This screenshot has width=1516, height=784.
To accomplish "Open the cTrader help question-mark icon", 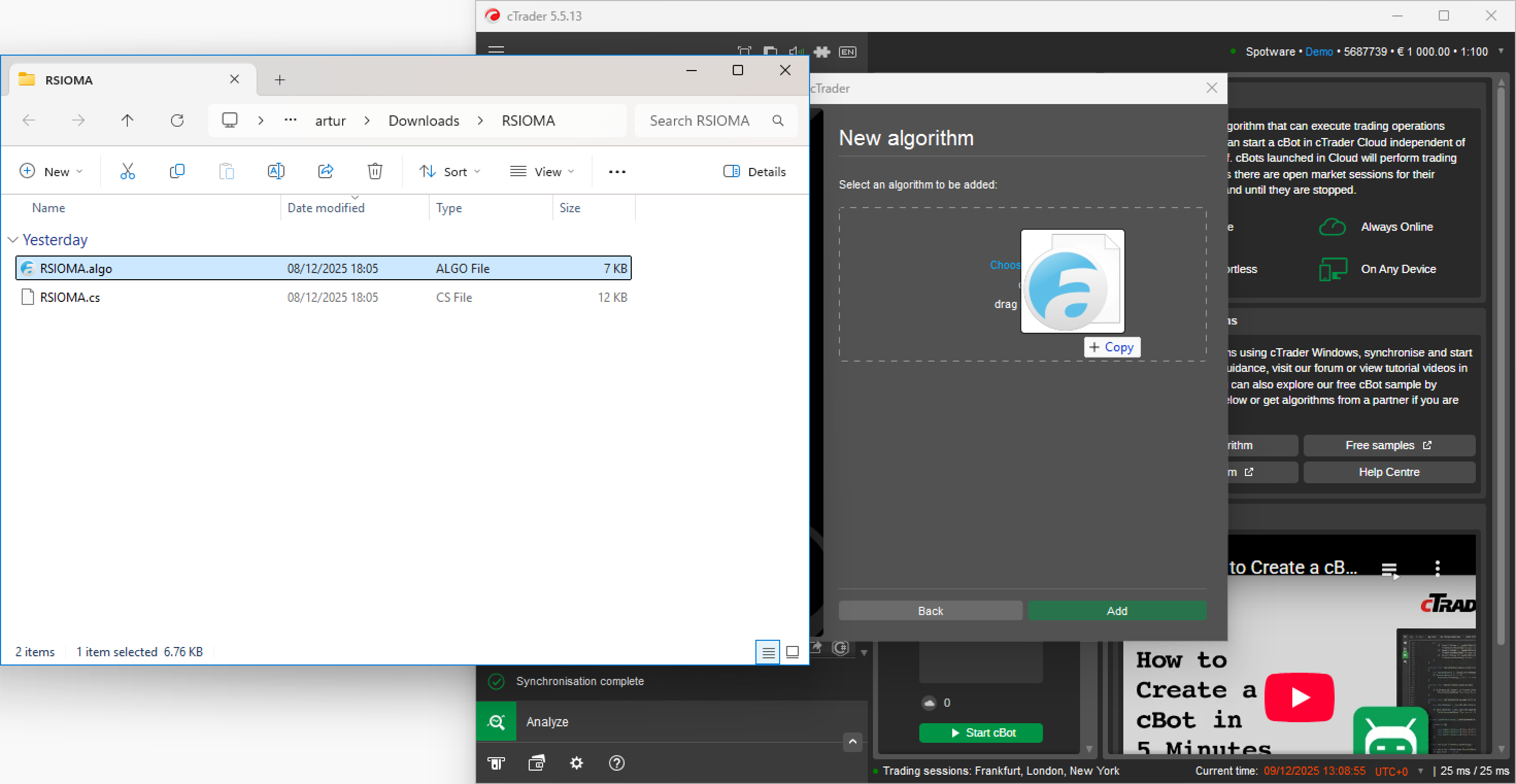I will tap(616, 763).
